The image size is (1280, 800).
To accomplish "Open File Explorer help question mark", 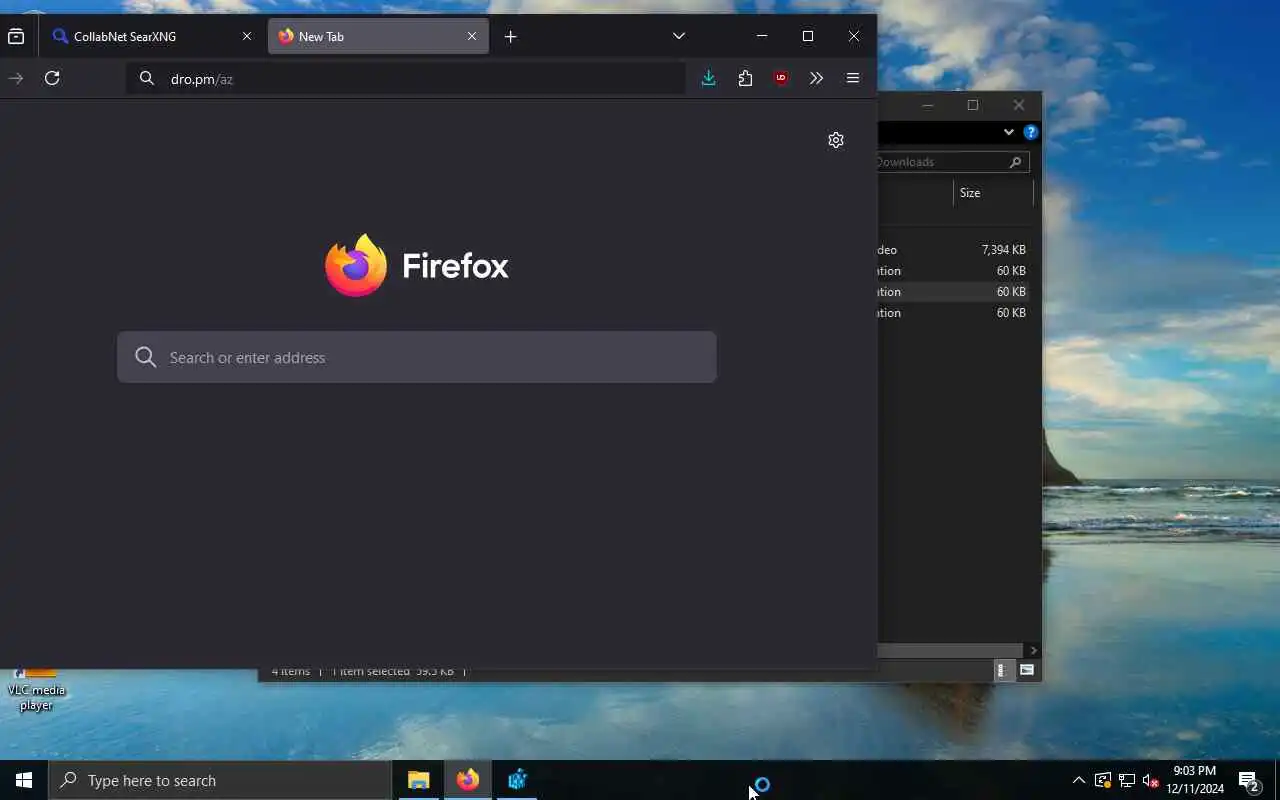I will click(x=1031, y=132).
